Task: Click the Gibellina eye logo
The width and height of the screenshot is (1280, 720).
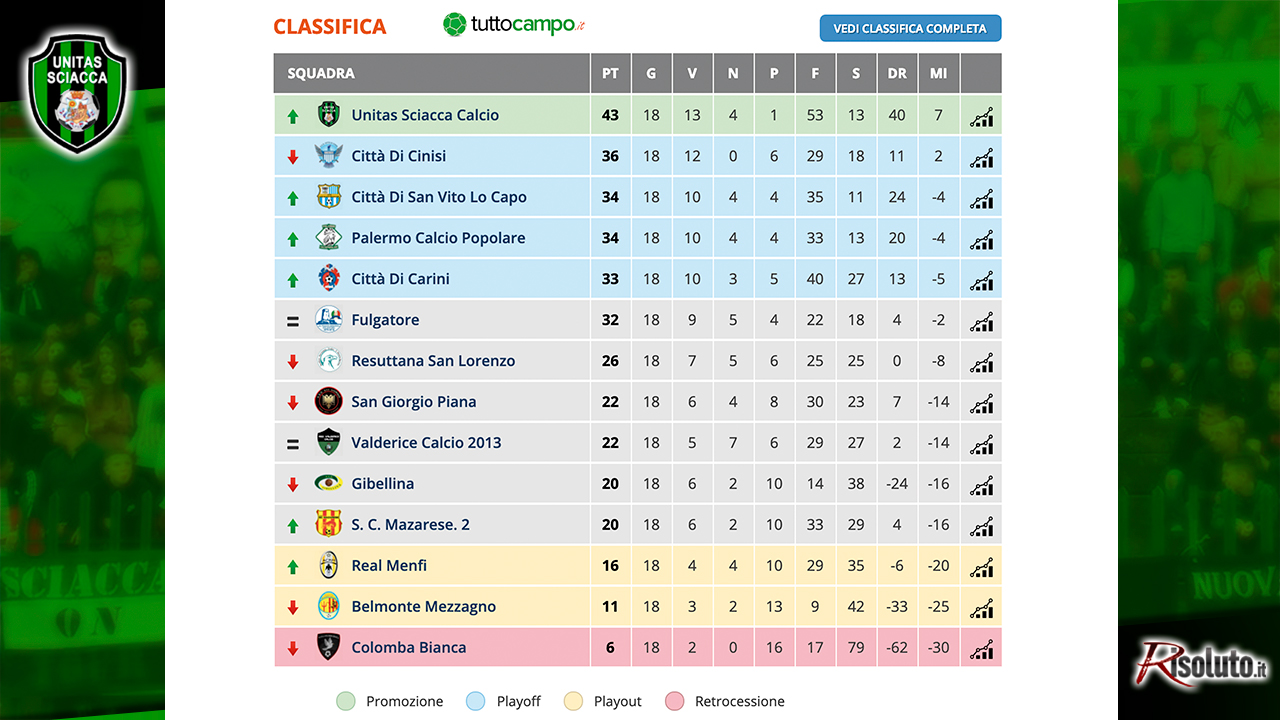Action: 328,483
